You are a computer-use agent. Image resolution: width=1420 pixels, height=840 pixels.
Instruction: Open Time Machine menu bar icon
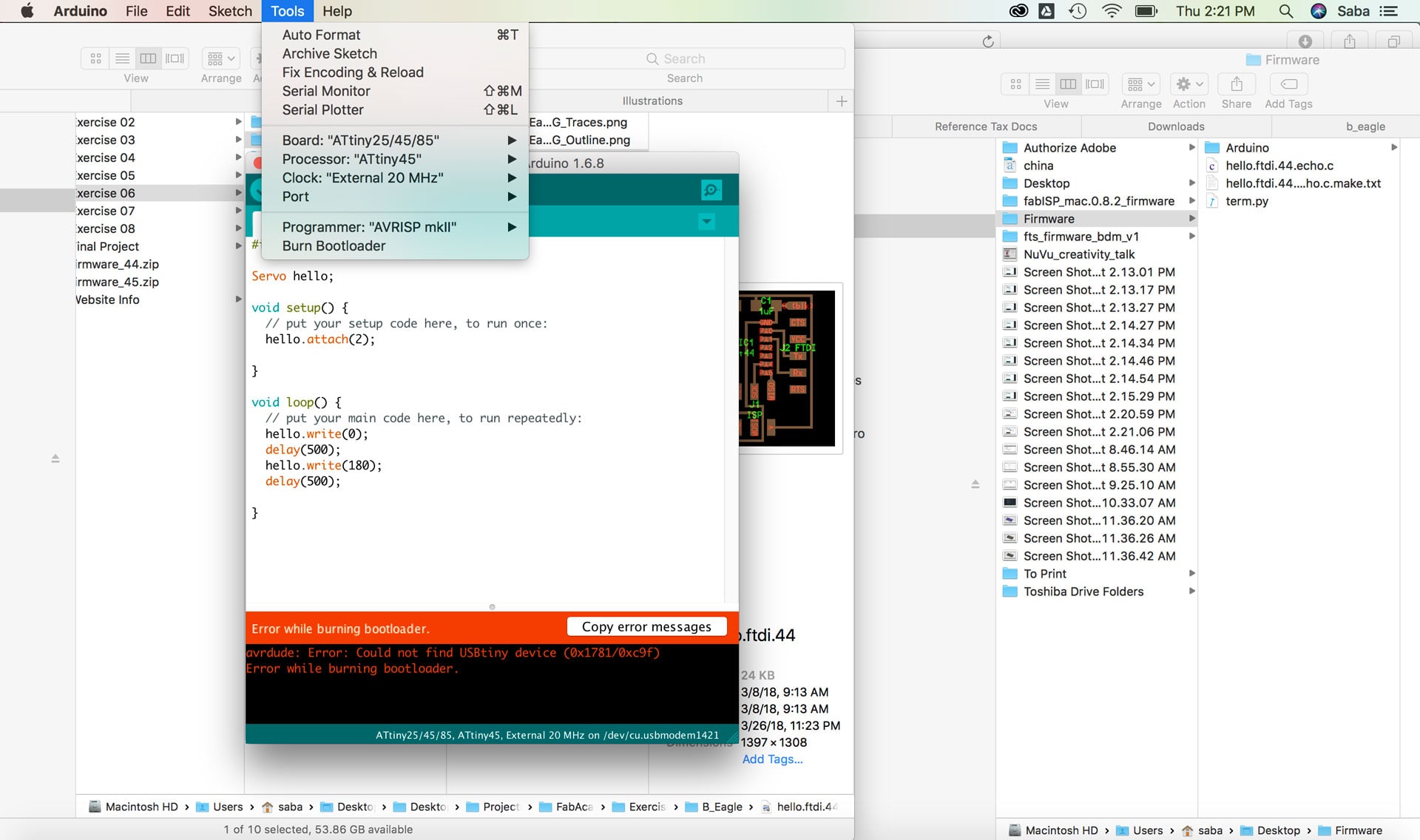click(1077, 11)
